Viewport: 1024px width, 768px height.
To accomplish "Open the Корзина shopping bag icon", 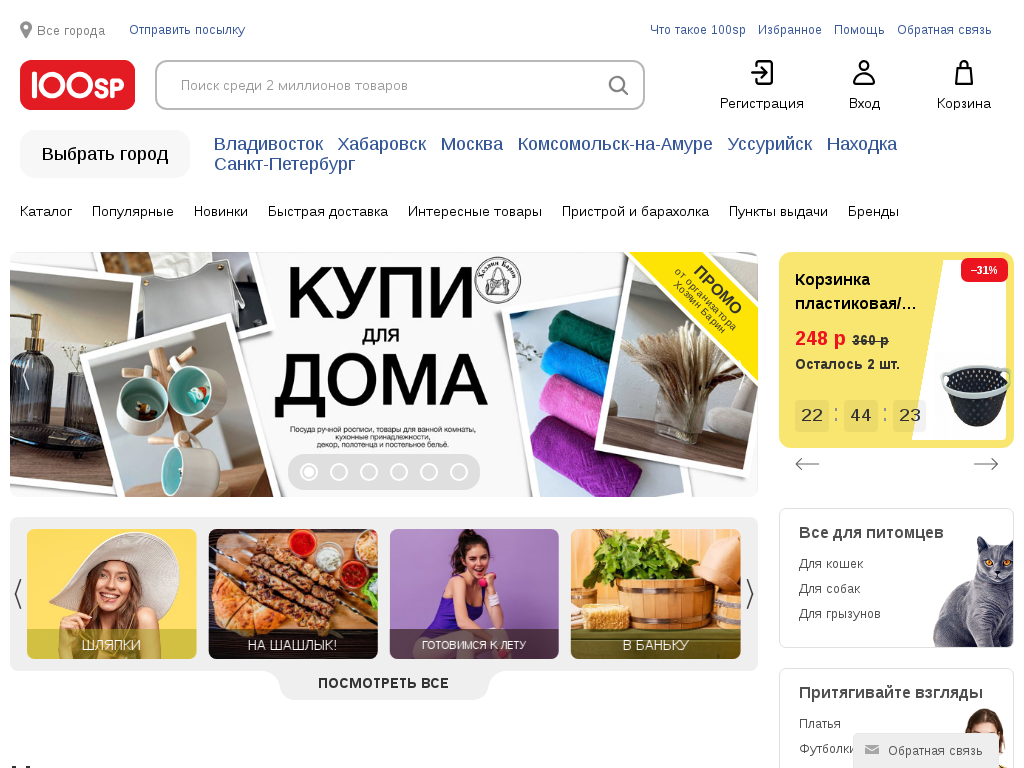I will (964, 72).
